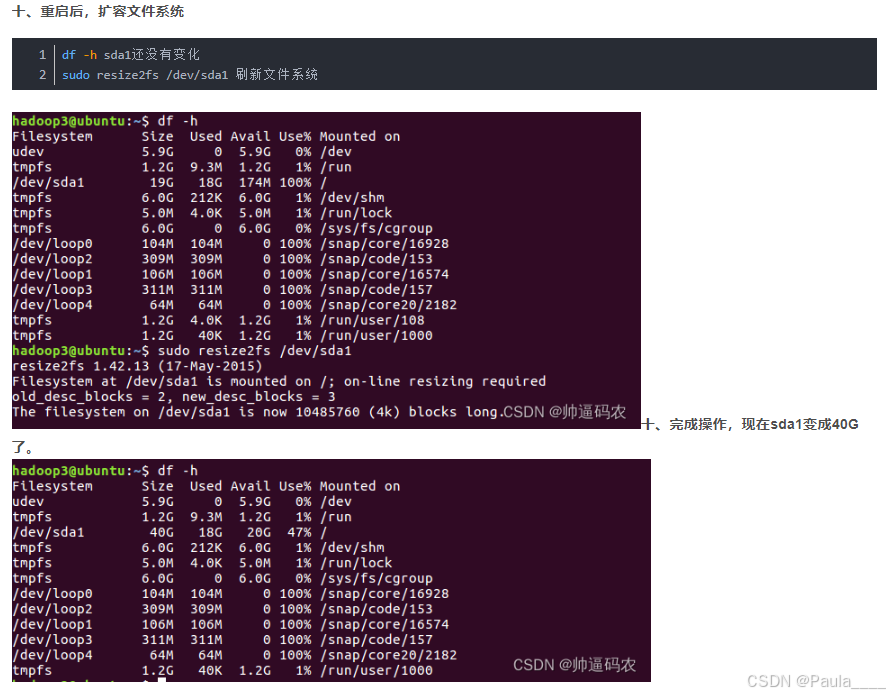Click '/snap/core/16928' in the lower terminal
This screenshot has height=696, width=890.
click(x=384, y=593)
